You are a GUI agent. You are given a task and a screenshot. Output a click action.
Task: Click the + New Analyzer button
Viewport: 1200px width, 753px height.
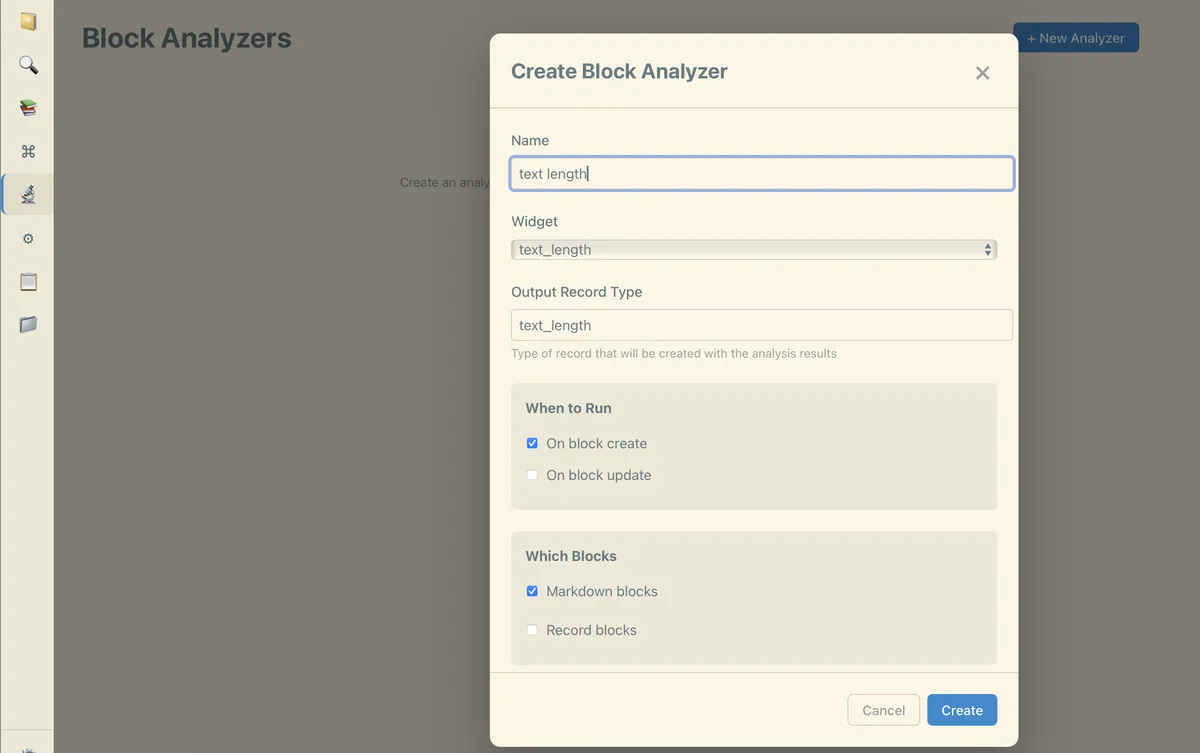point(1075,38)
